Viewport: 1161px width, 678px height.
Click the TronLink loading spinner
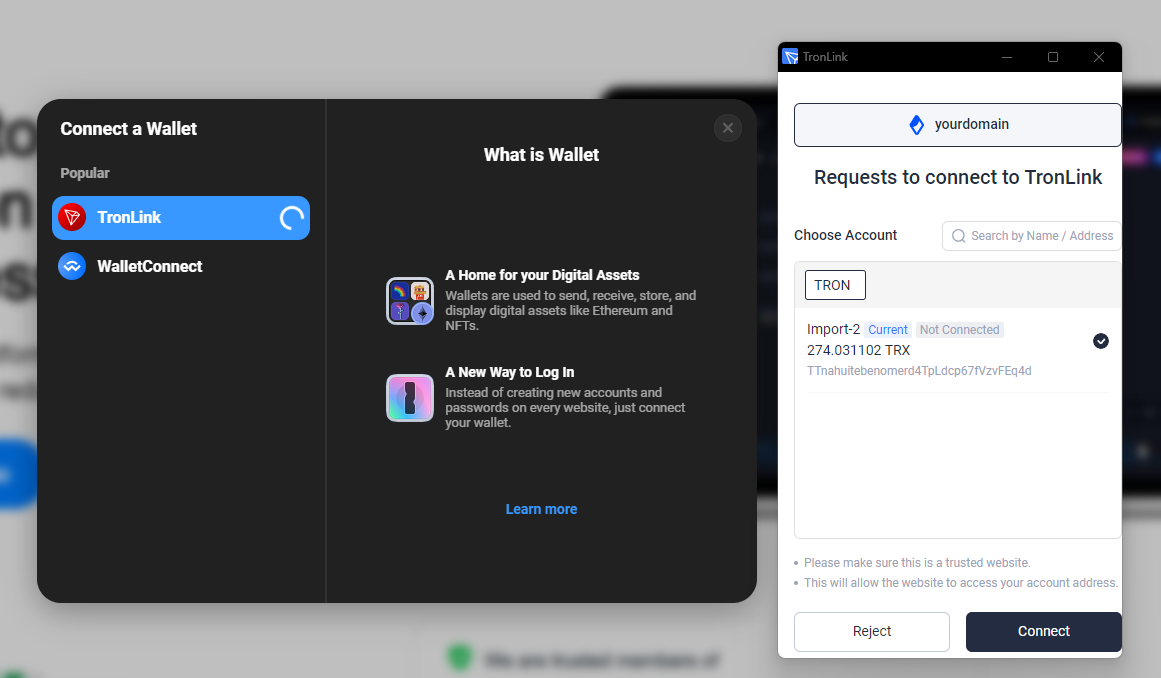pyautogui.click(x=291, y=218)
